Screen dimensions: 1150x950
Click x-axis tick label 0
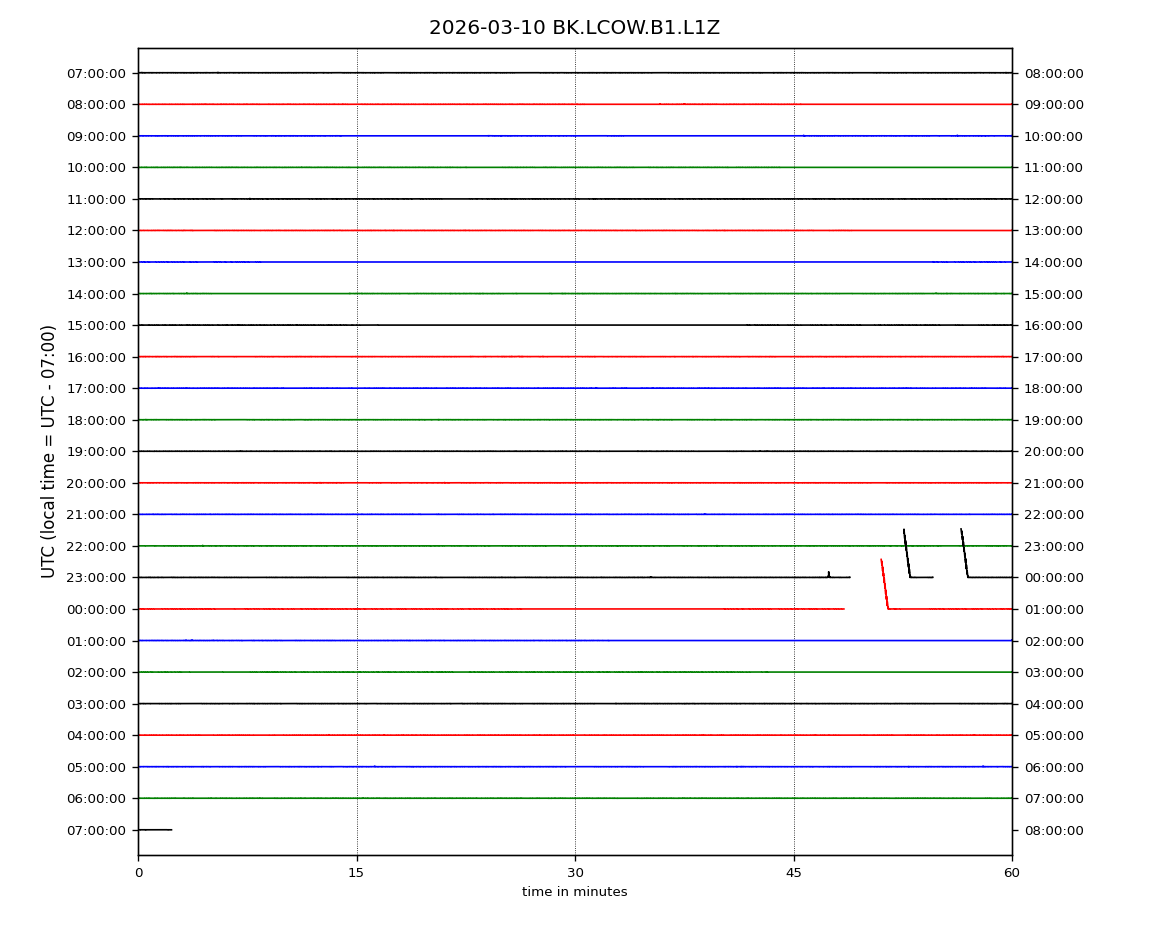(x=138, y=873)
